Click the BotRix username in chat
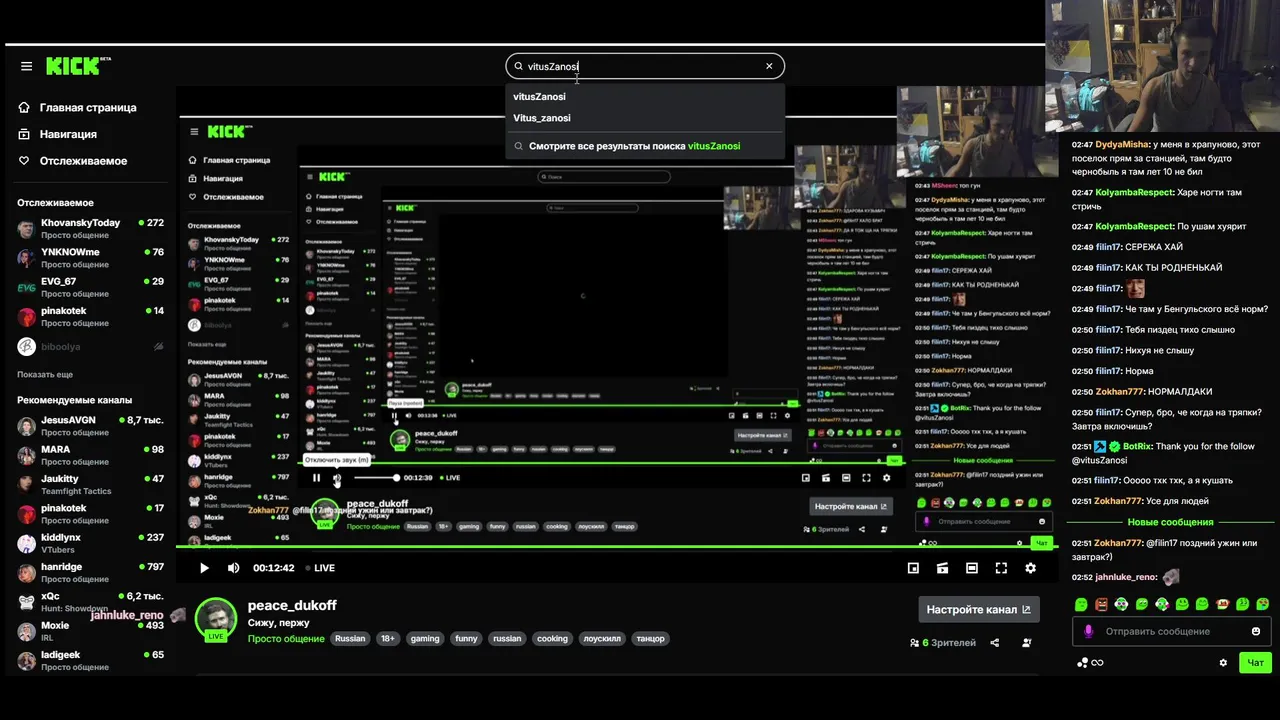1280x720 pixels. point(1137,447)
